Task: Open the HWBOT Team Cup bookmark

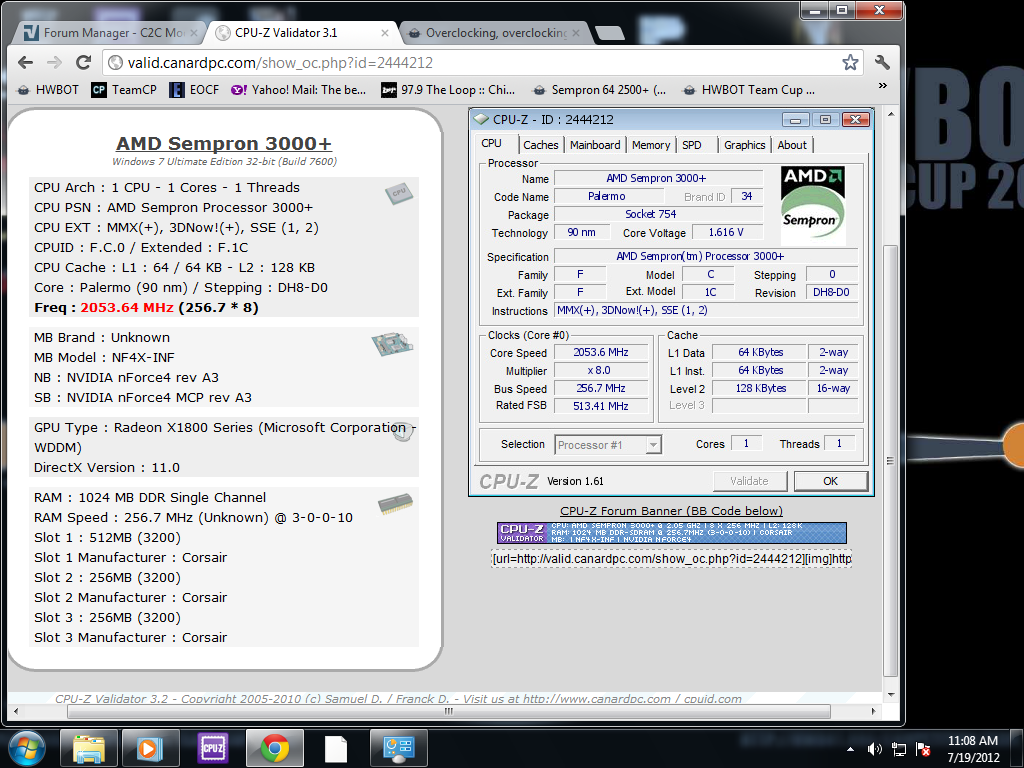Action: click(748, 90)
